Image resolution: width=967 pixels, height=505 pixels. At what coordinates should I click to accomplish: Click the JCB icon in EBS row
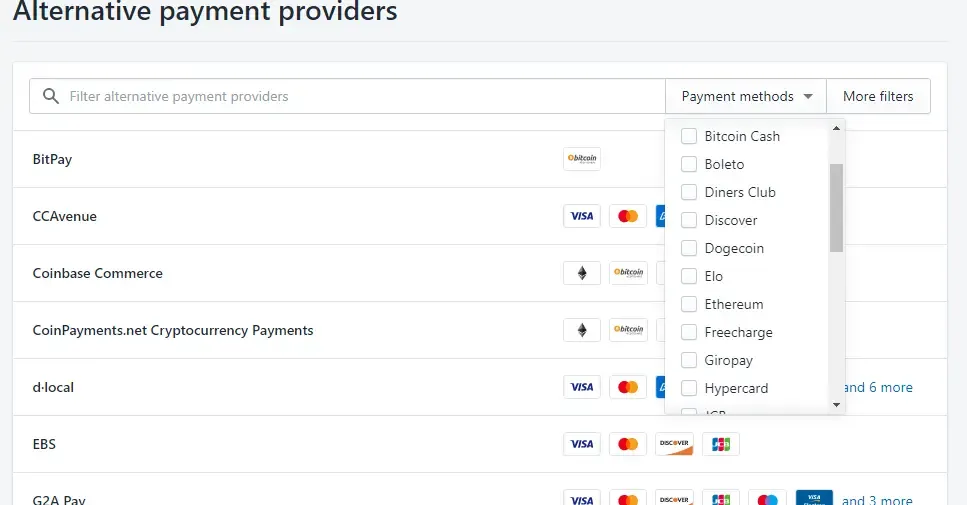coord(720,444)
